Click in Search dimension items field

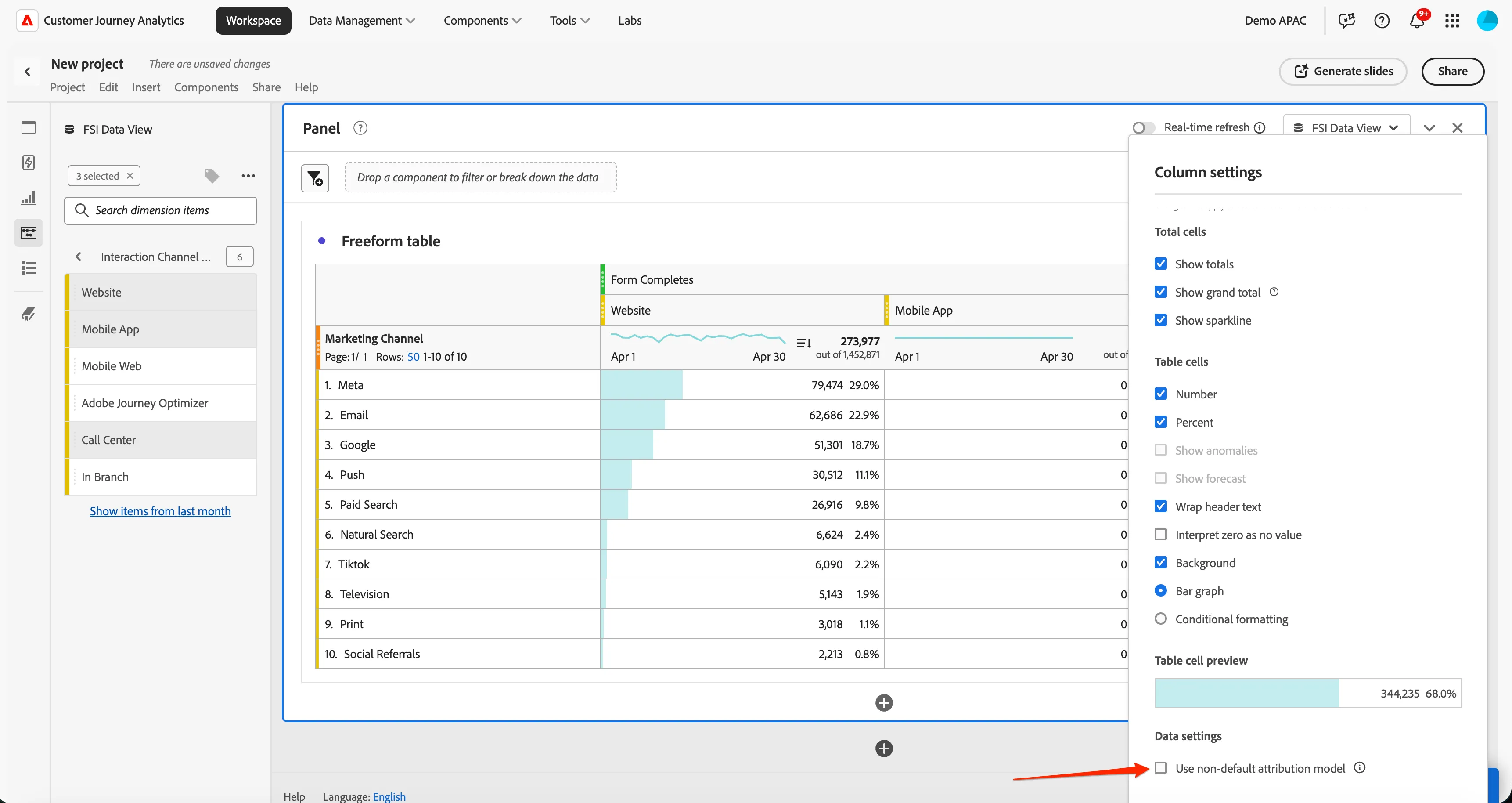(161, 210)
